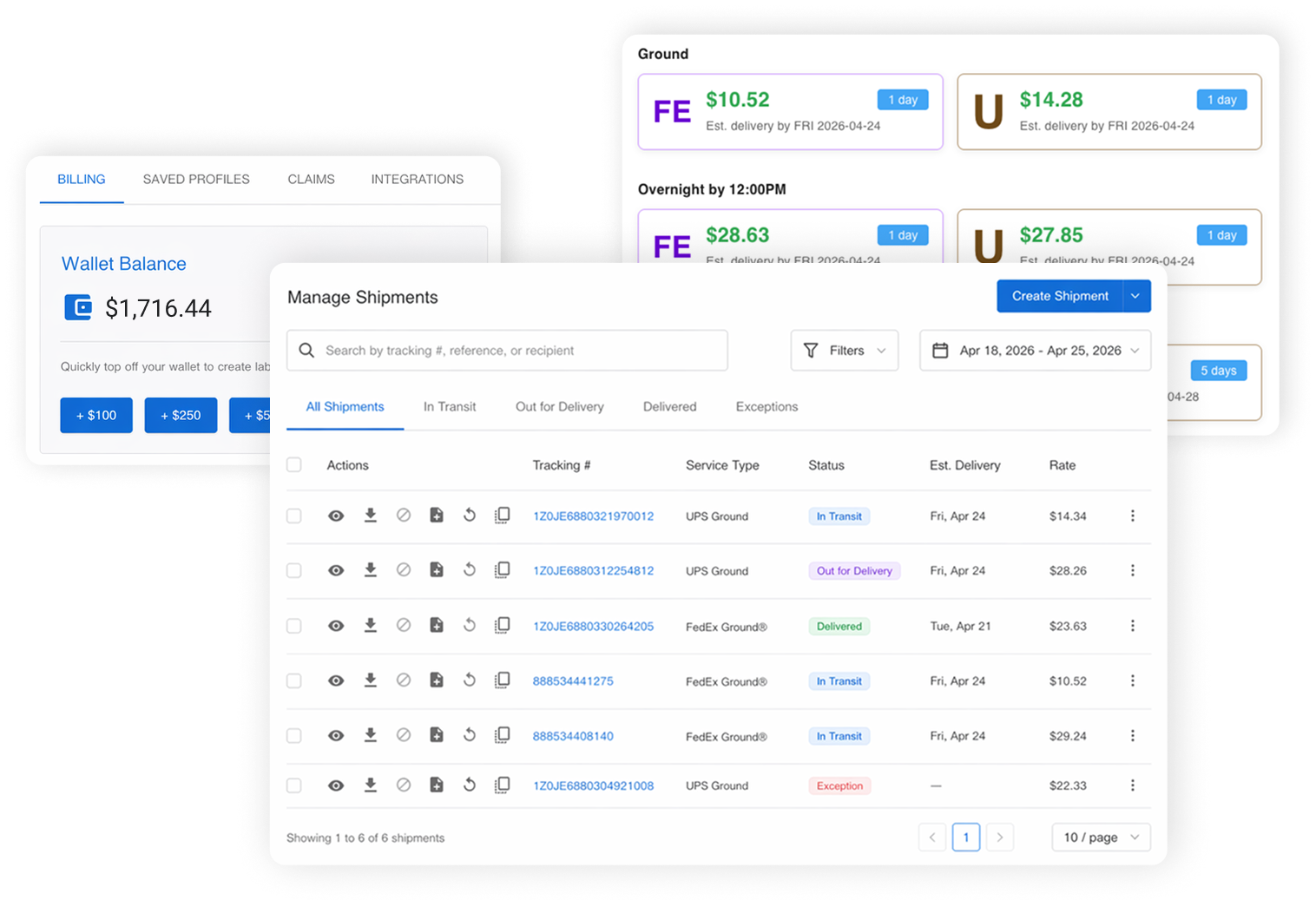The image size is (1316, 907).
Task: Go to previous page of shipments
Action: pos(932,838)
